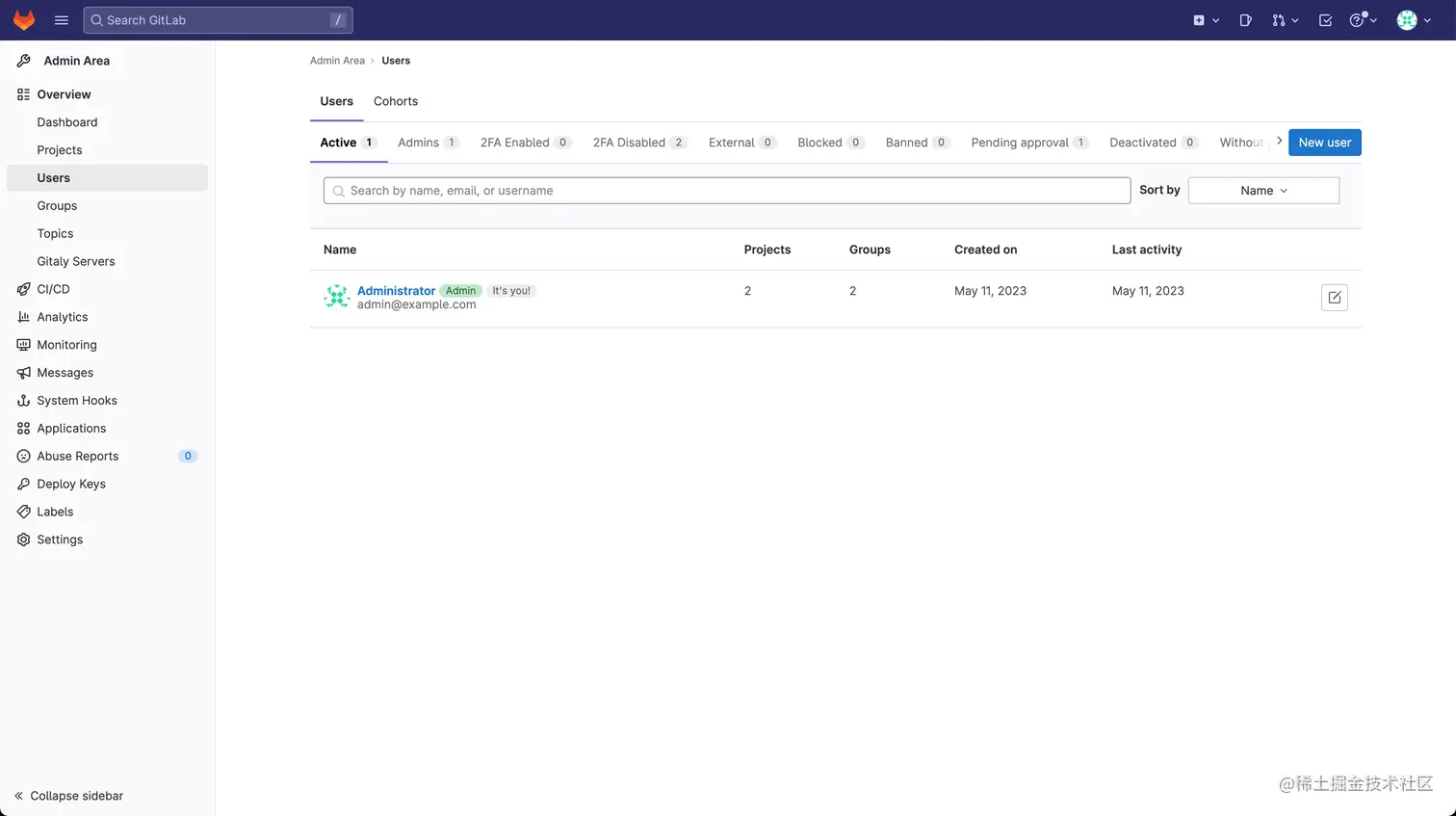Focus the search by name field
Viewport: 1456px width, 816px height.
pos(727,191)
